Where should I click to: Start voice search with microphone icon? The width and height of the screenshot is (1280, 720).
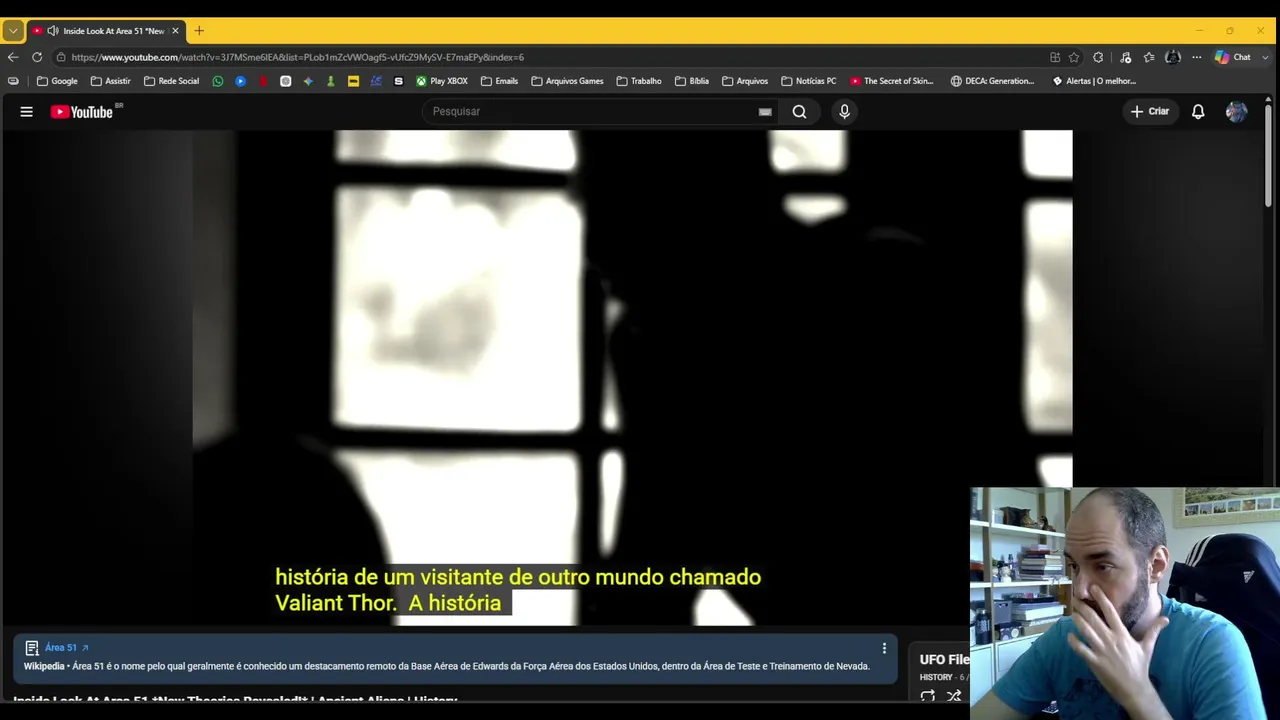[x=844, y=112]
